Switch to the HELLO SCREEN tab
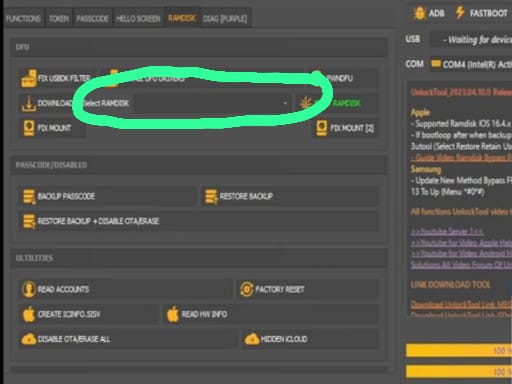512x384 pixels. pos(138,18)
